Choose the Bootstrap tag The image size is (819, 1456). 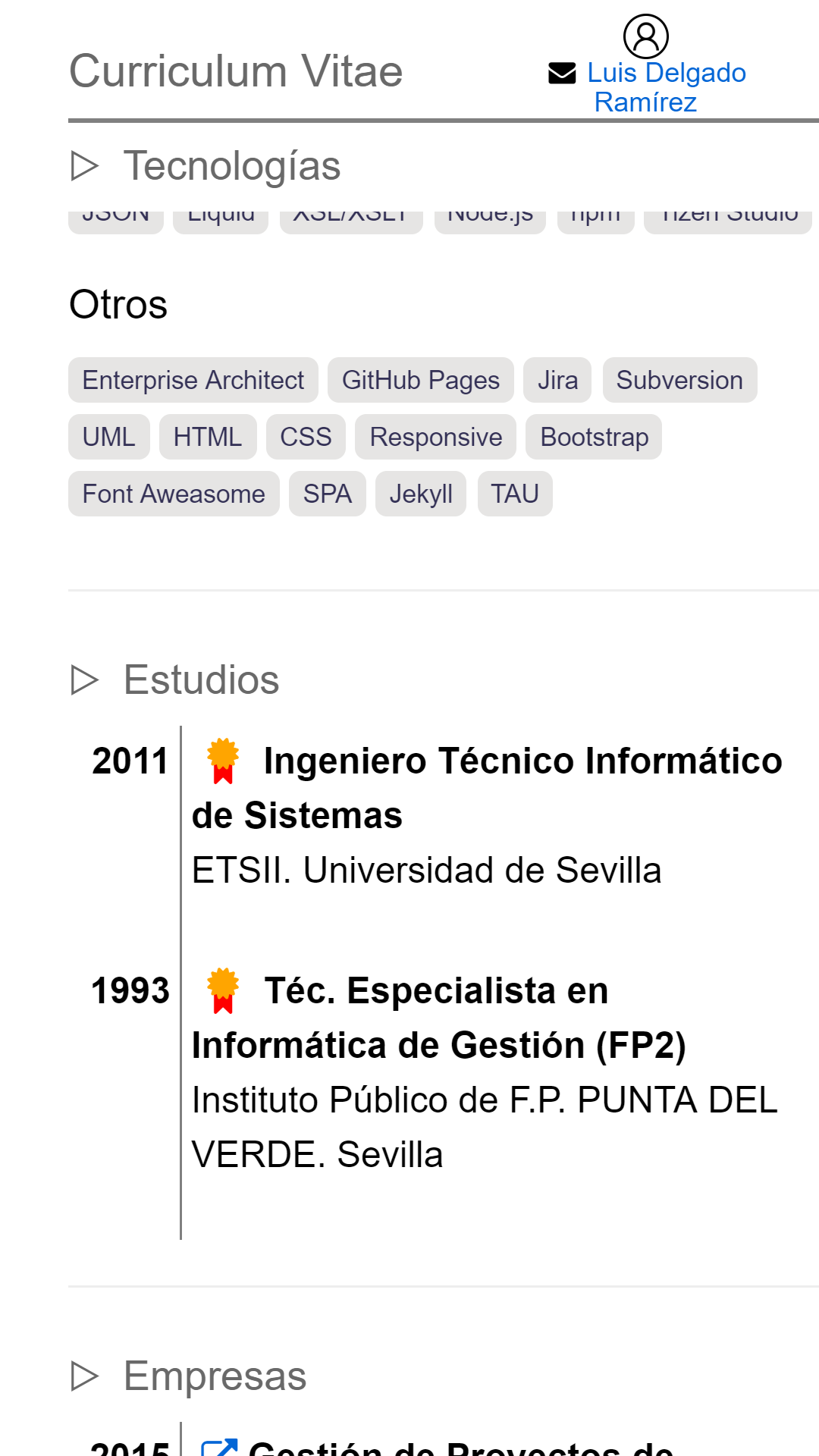(x=594, y=437)
